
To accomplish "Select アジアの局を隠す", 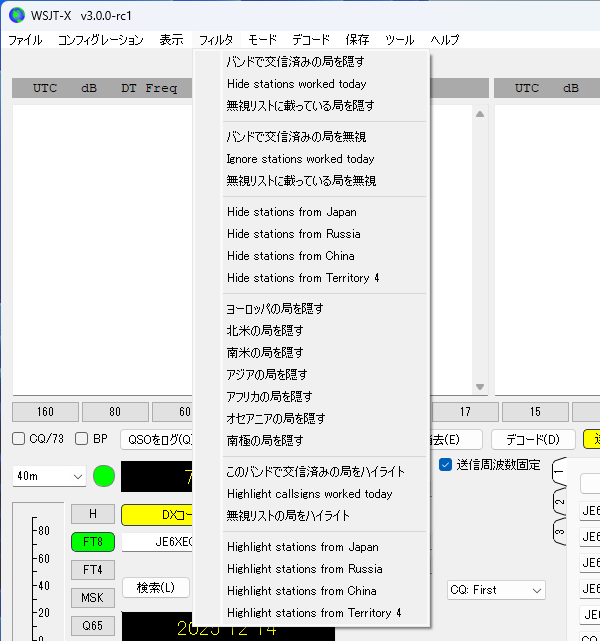I will 312,375.
